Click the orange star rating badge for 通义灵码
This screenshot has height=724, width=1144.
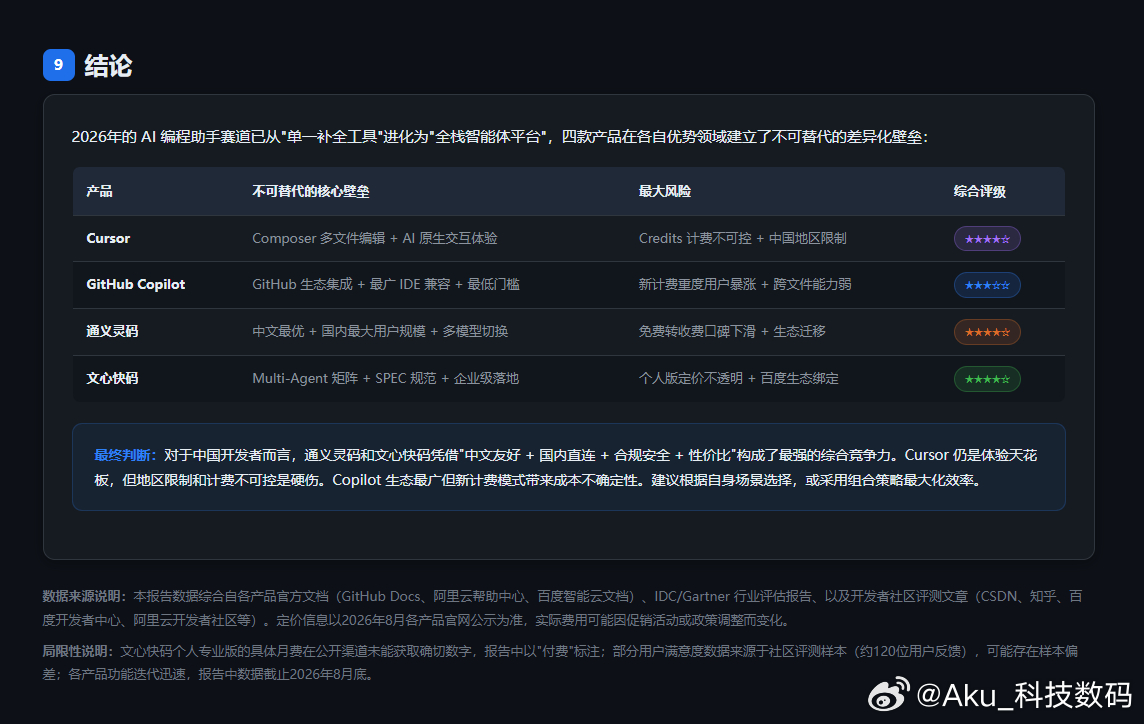click(987, 332)
